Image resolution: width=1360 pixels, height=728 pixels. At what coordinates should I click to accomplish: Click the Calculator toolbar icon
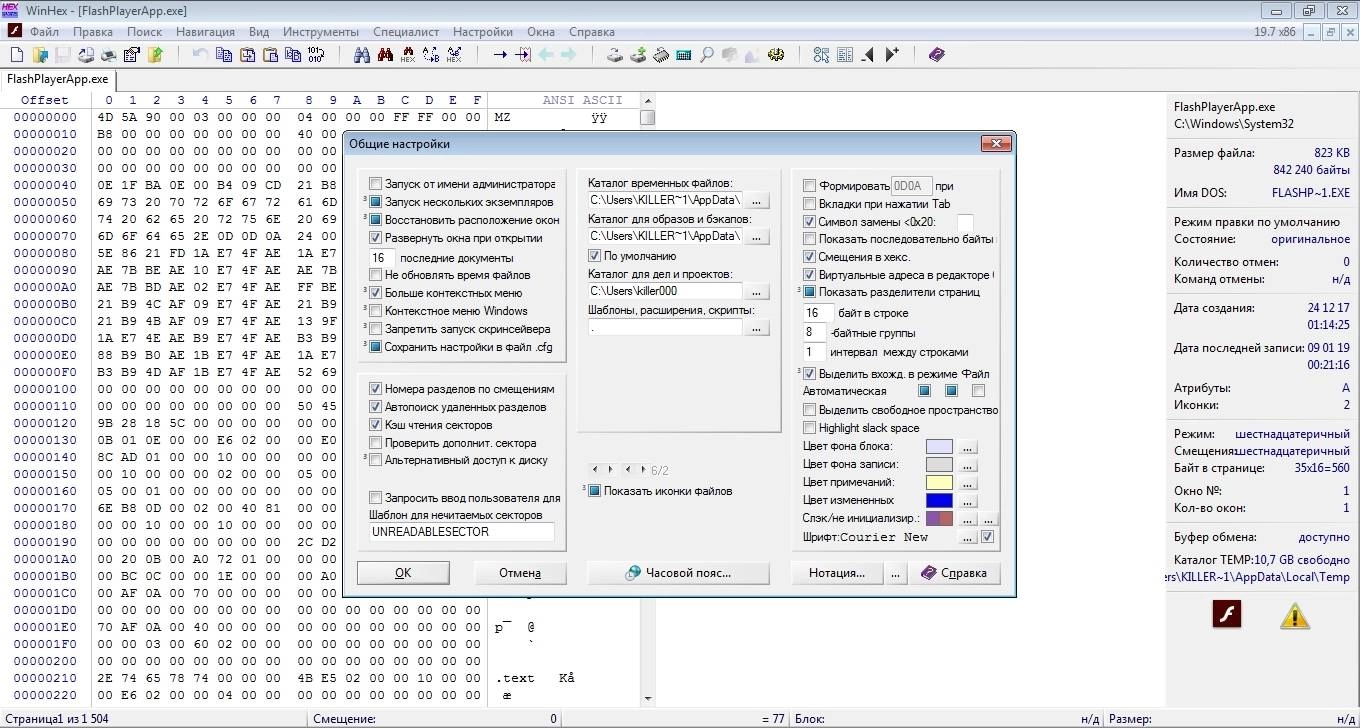(684, 55)
